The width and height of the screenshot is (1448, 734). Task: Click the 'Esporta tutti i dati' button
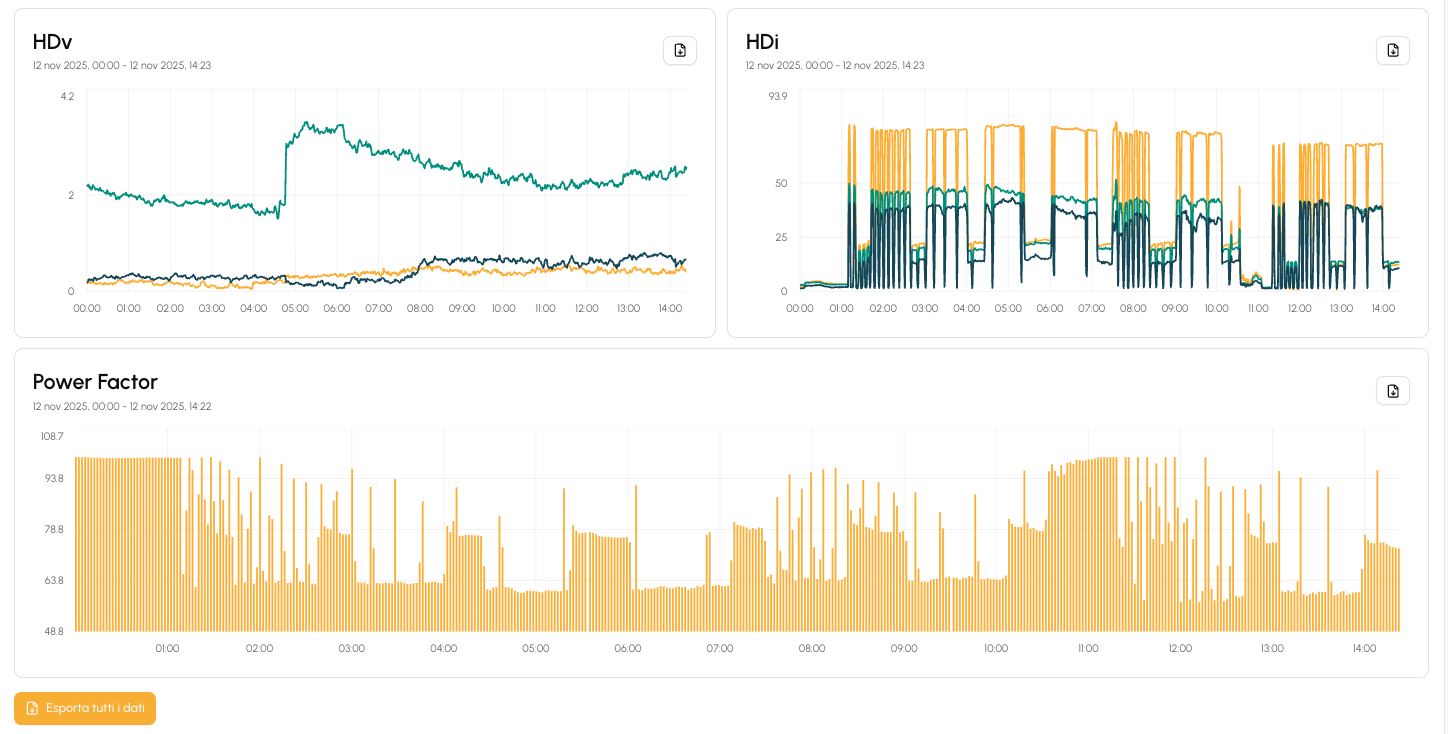(x=85, y=708)
